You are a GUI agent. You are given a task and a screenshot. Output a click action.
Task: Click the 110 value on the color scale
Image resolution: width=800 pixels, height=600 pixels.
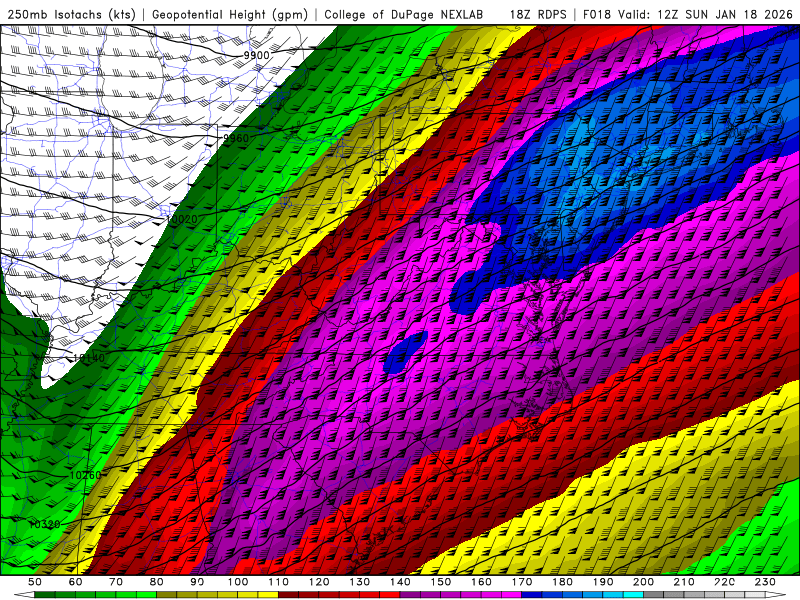click(278, 582)
